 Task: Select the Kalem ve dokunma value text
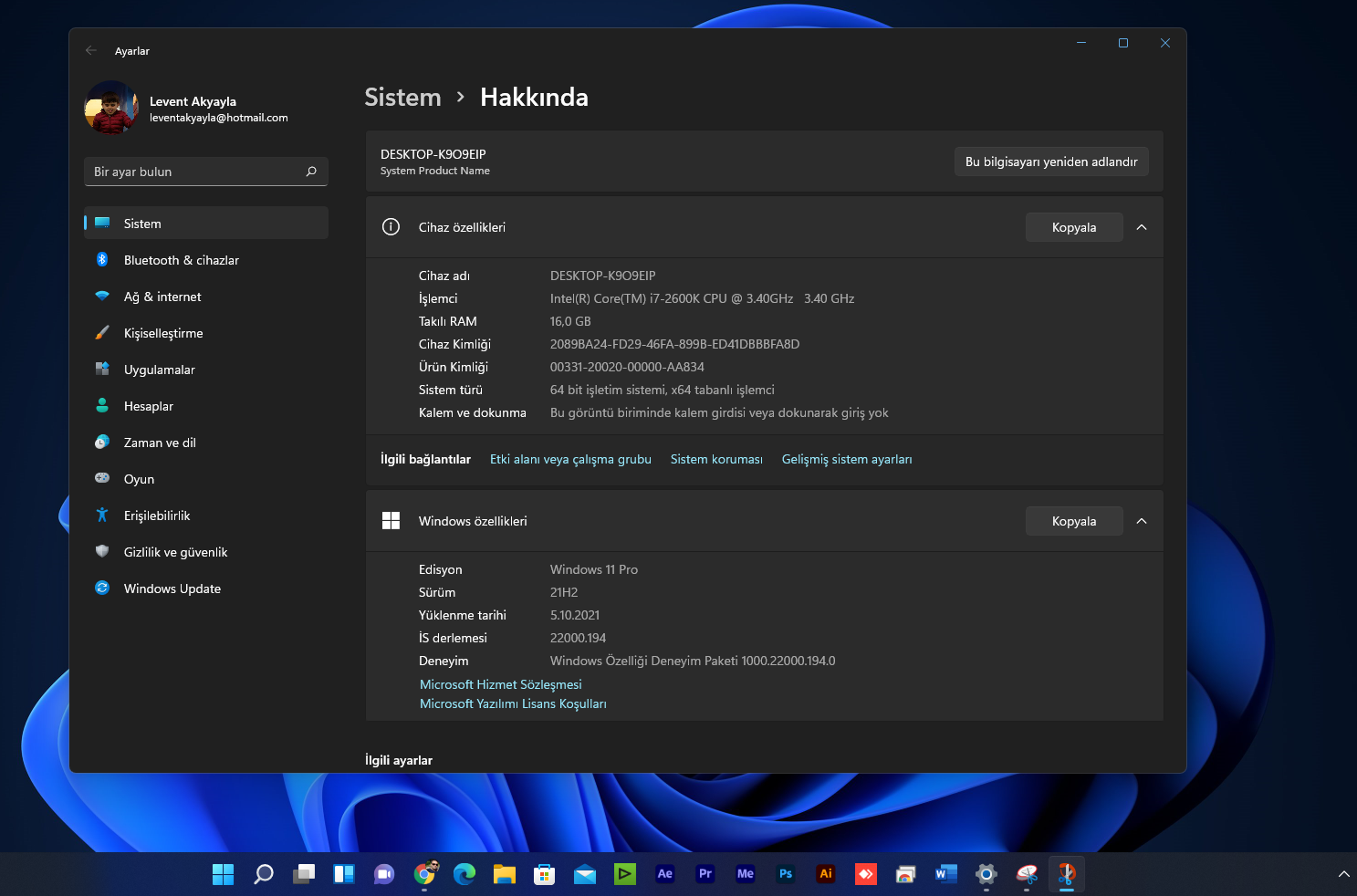coord(719,412)
